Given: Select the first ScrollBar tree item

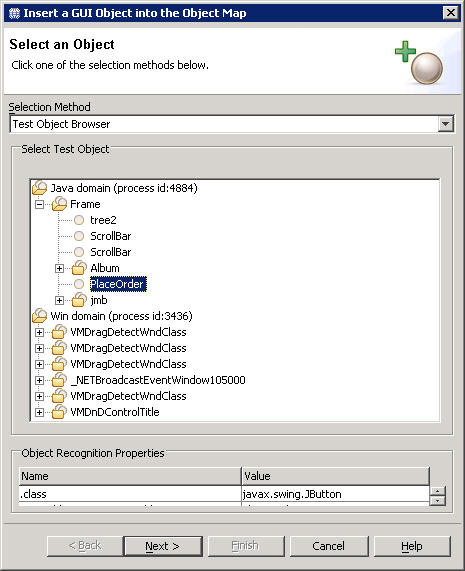Looking at the screenshot, I should 110,236.
